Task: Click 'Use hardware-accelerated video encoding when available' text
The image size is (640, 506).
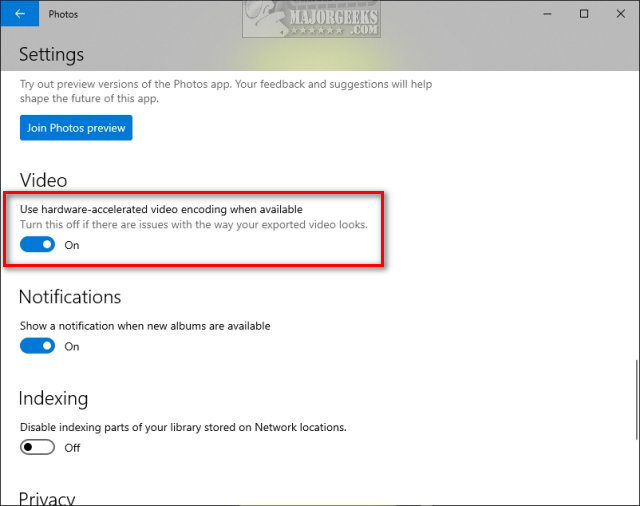Action: pyautogui.click(x=161, y=209)
